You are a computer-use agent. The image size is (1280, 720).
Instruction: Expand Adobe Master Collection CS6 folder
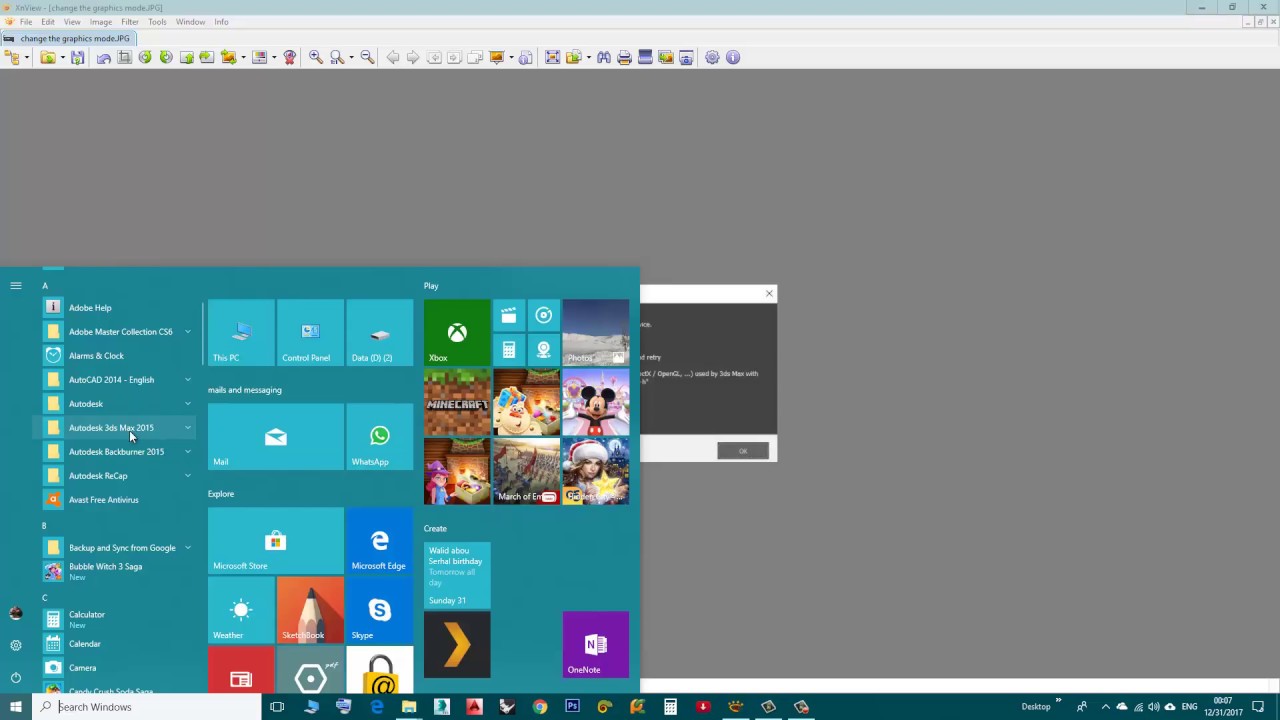click(x=187, y=332)
